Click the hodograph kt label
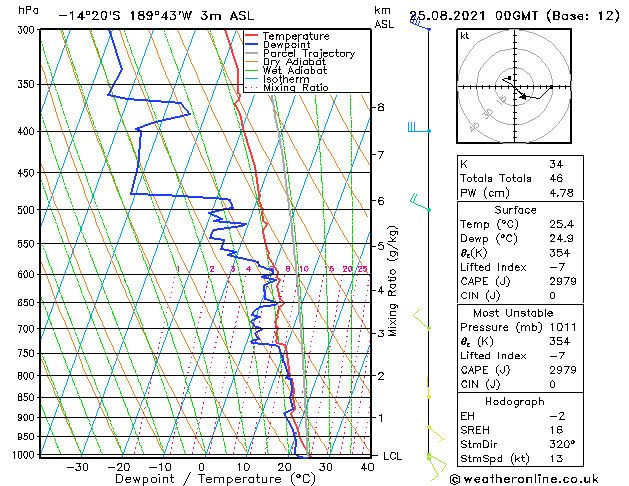629x486 pixels. click(465, 36)
